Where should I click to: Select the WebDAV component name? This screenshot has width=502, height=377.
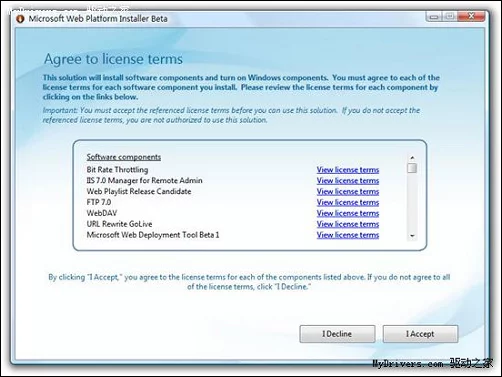tap(102, 213)
